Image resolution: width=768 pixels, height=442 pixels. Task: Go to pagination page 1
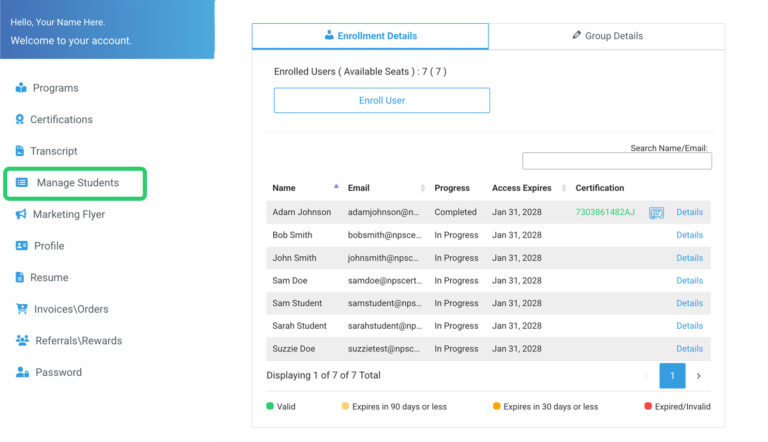point(672,376)
